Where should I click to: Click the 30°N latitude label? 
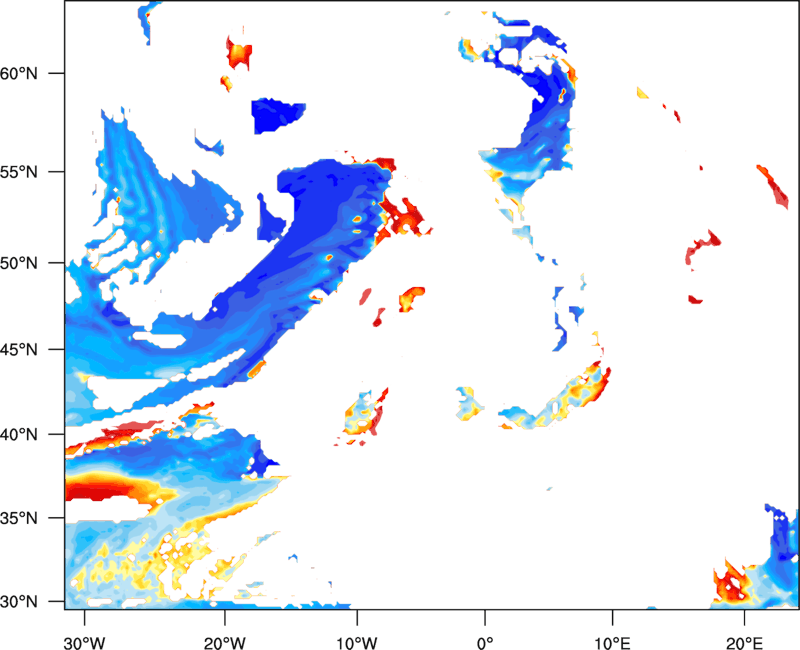[x=19, y=602]
